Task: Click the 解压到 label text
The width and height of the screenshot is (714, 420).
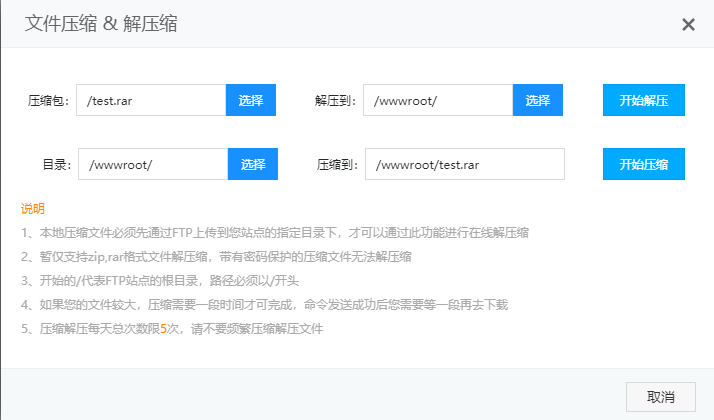Action: [335, 101]
